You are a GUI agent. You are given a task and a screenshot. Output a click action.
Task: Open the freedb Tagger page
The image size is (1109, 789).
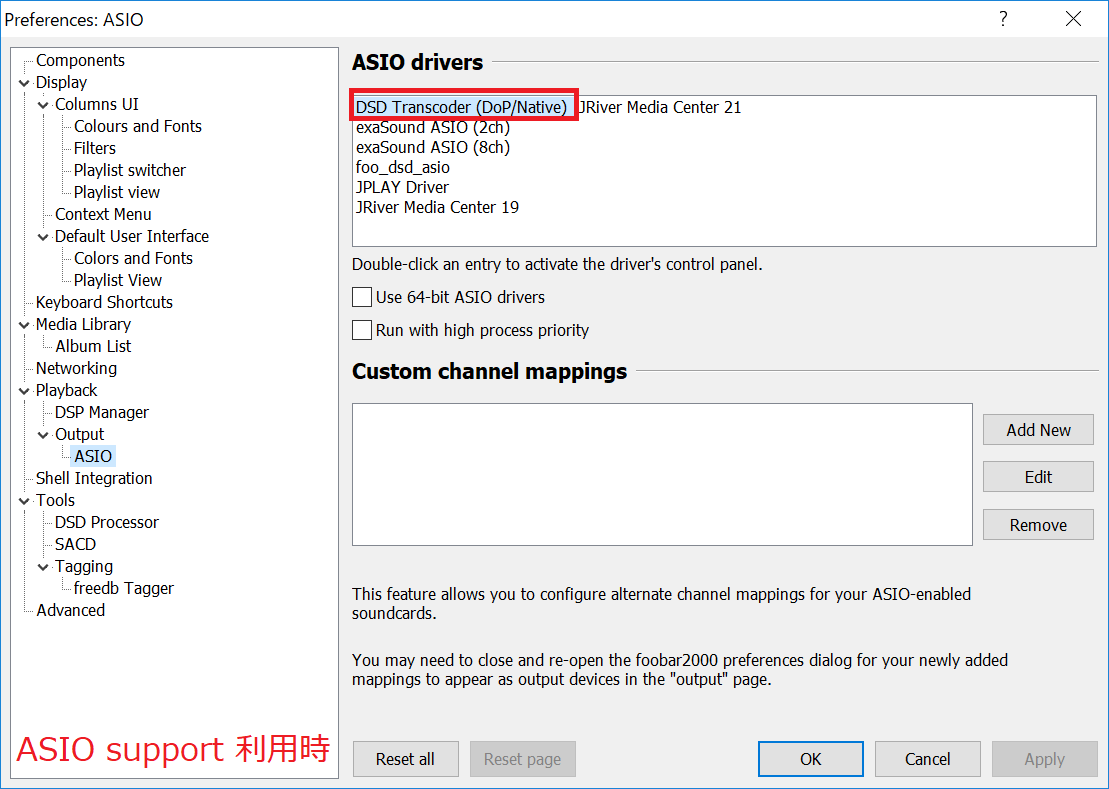click(124, 588)
